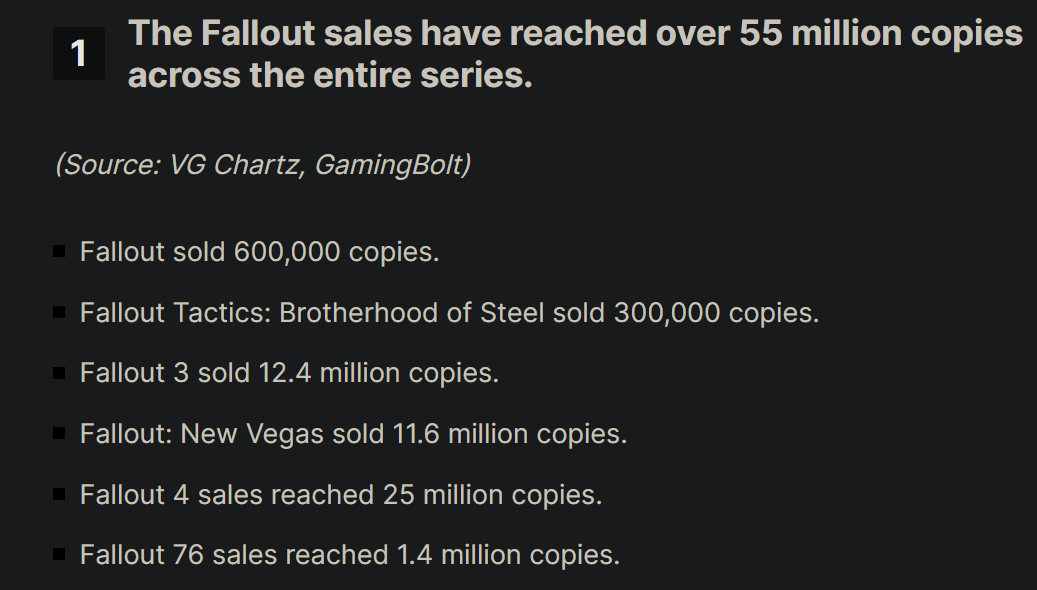Image resolution: width=1037 pixels, height=590 pixels.
Task: Click the VG Chartz source text
Action: (x=235, y=164)
